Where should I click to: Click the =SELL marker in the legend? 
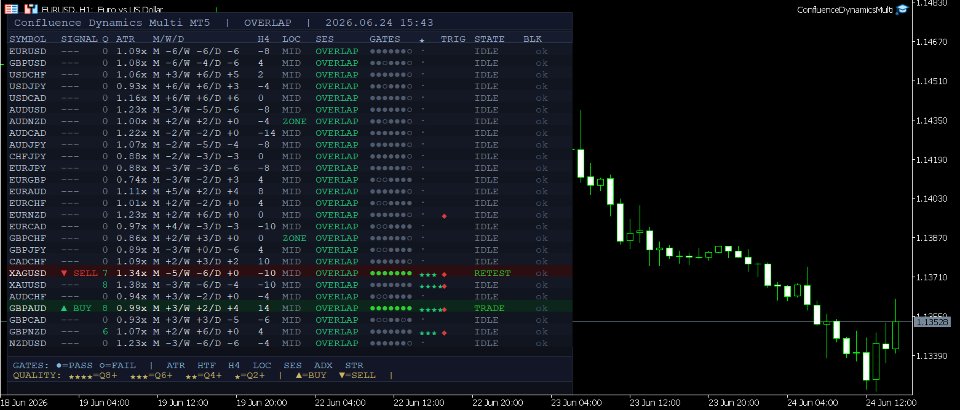357,375
